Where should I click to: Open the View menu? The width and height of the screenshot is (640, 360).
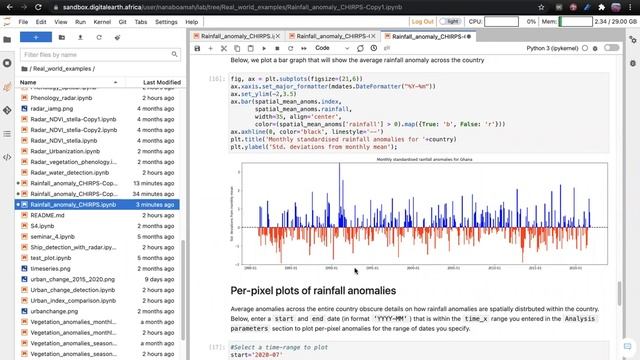tap(60, 22)
